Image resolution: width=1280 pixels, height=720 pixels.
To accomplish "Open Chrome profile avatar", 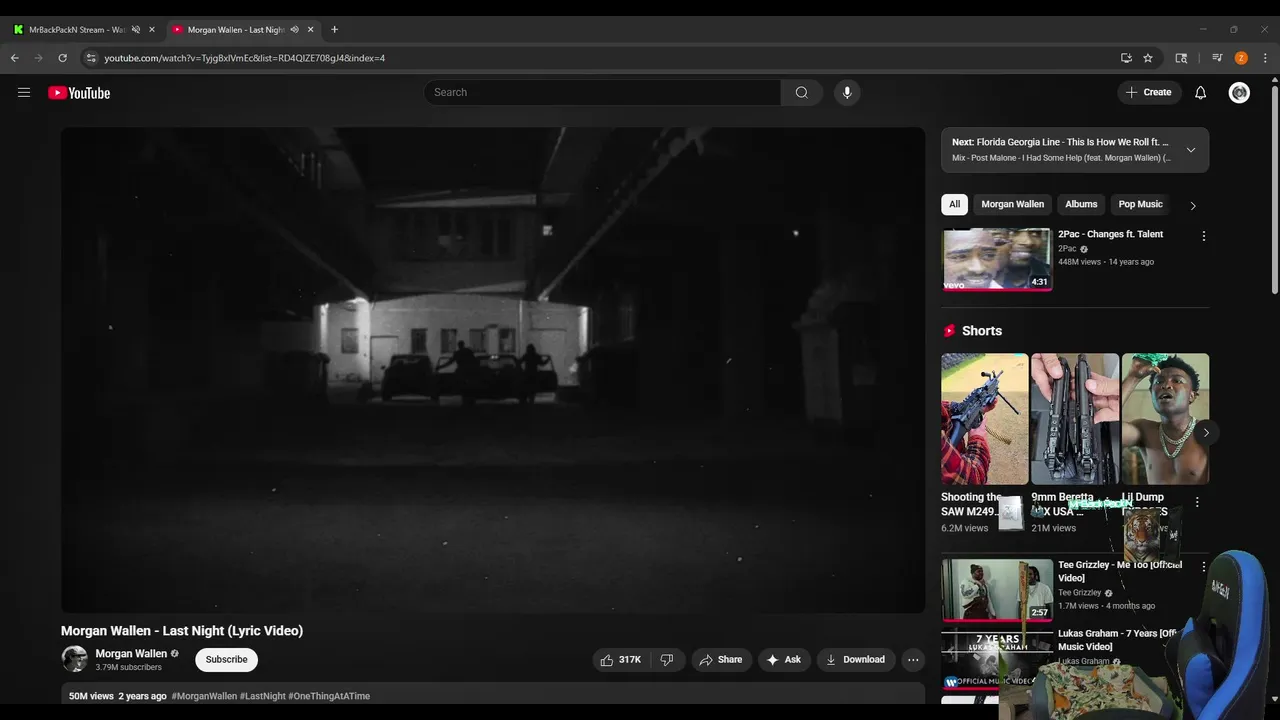I will coord(1241,58).
